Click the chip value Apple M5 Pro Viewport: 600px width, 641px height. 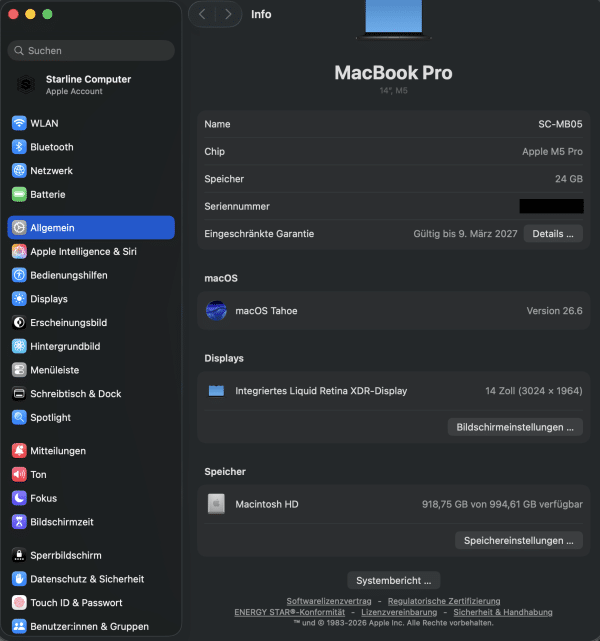(552, 152)
